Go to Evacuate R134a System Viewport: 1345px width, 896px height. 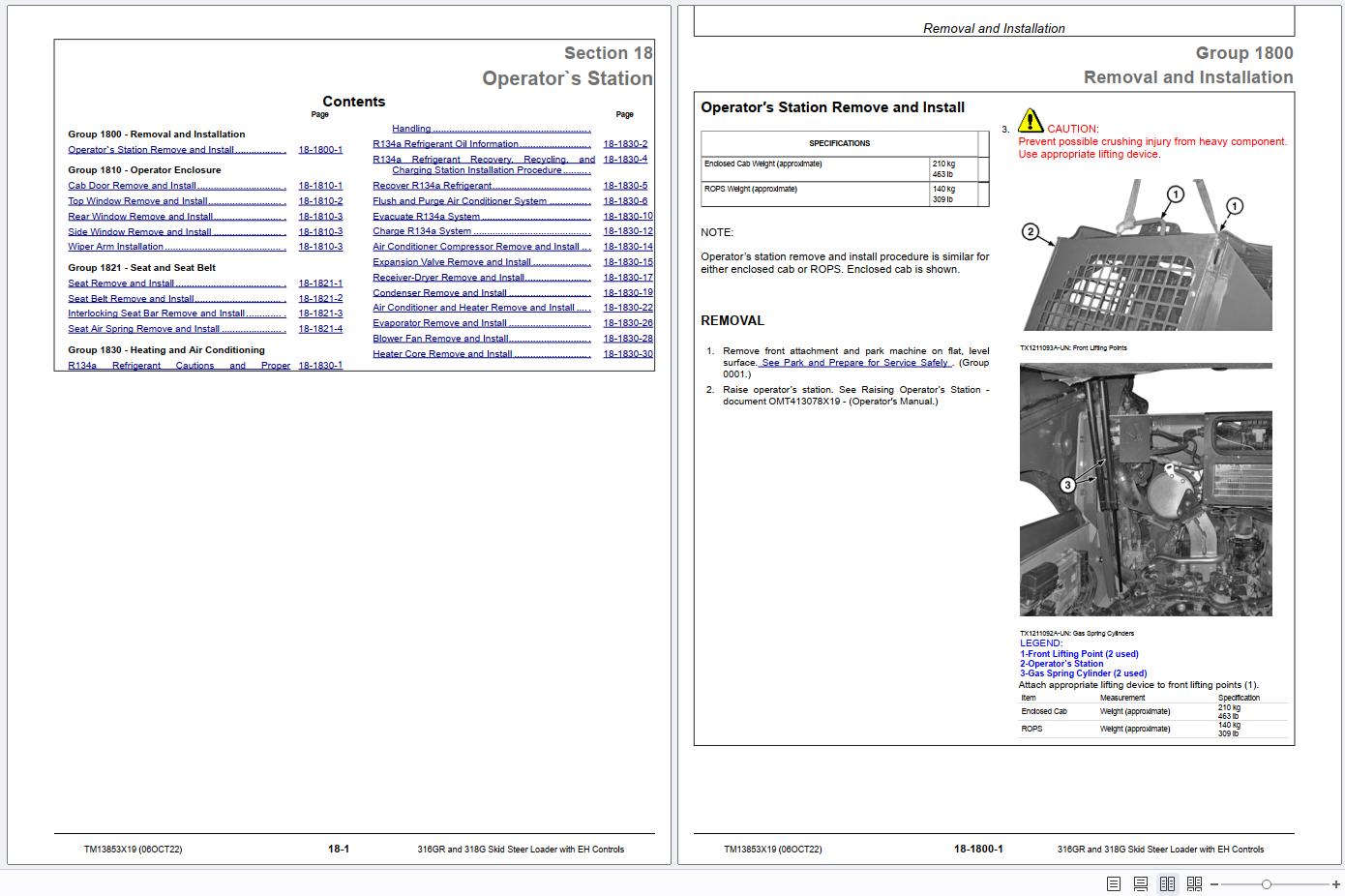coord(426,217)
